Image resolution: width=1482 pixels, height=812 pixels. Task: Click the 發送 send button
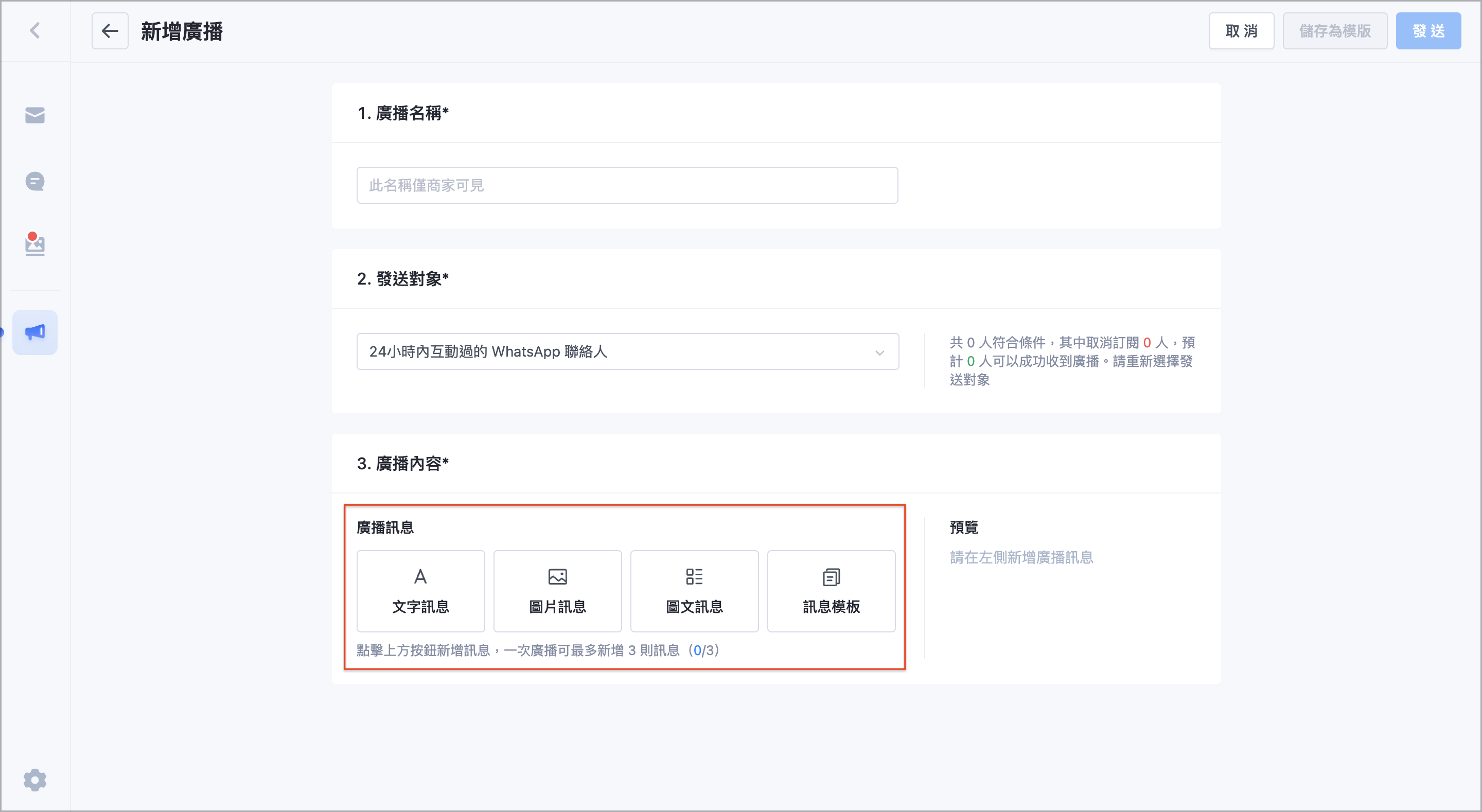point(1428,31)
